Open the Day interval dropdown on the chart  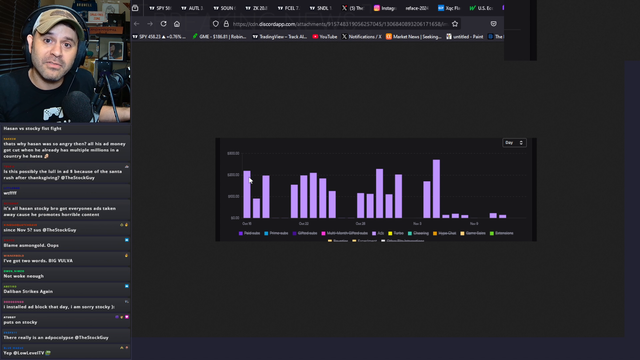(x=514, y=143)
